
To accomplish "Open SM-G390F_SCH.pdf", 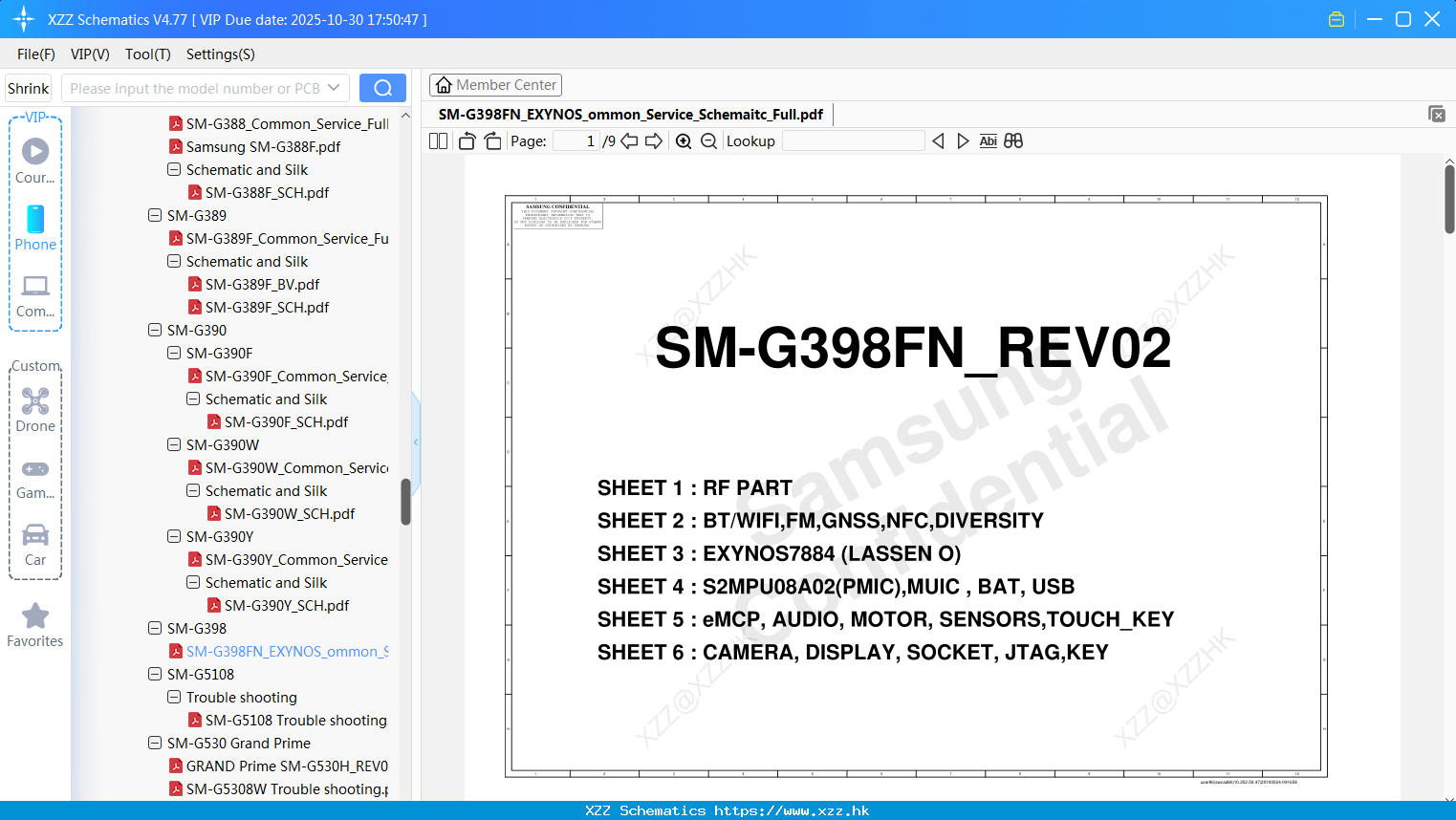I will pos(276,421).
